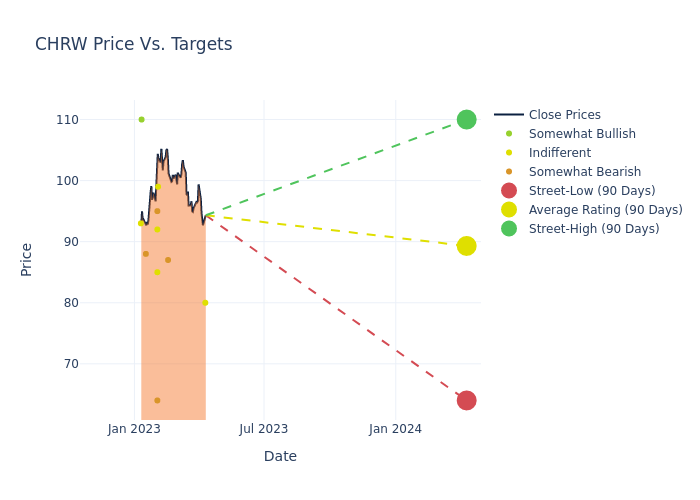Click the green Street-High legend marker

click(509, 229)
